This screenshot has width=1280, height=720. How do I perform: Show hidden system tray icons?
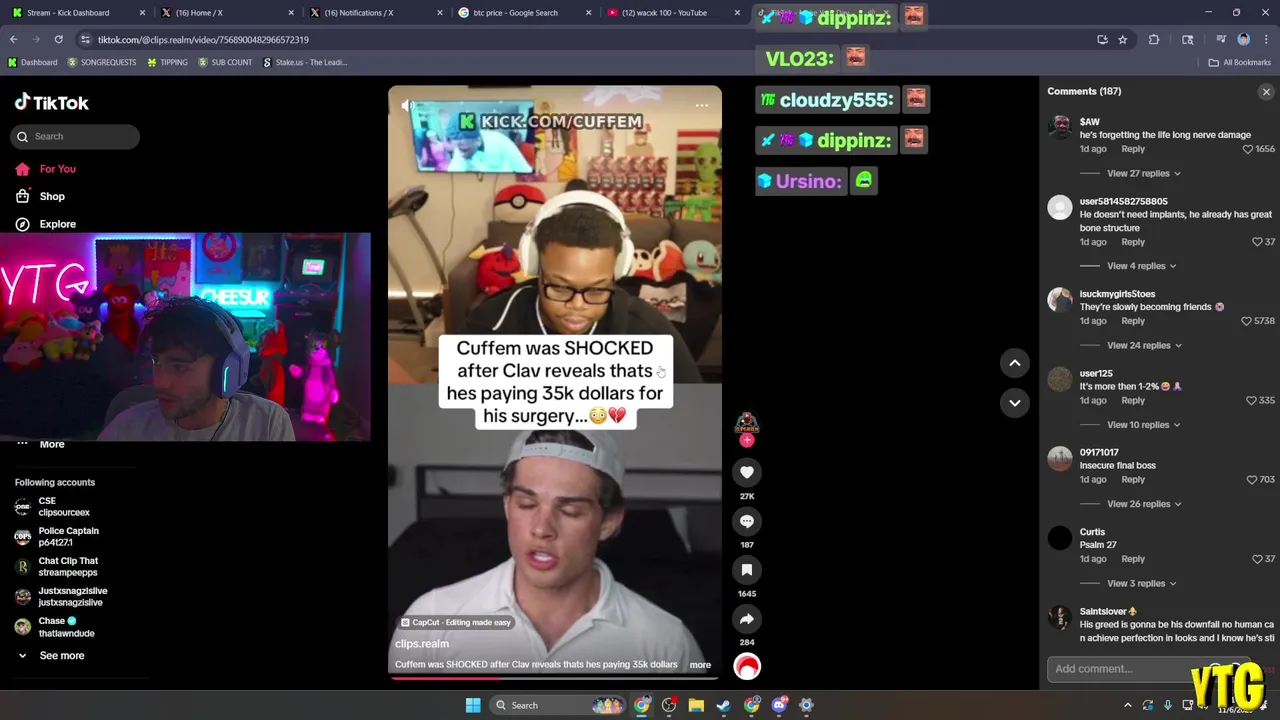[1128, 705]
